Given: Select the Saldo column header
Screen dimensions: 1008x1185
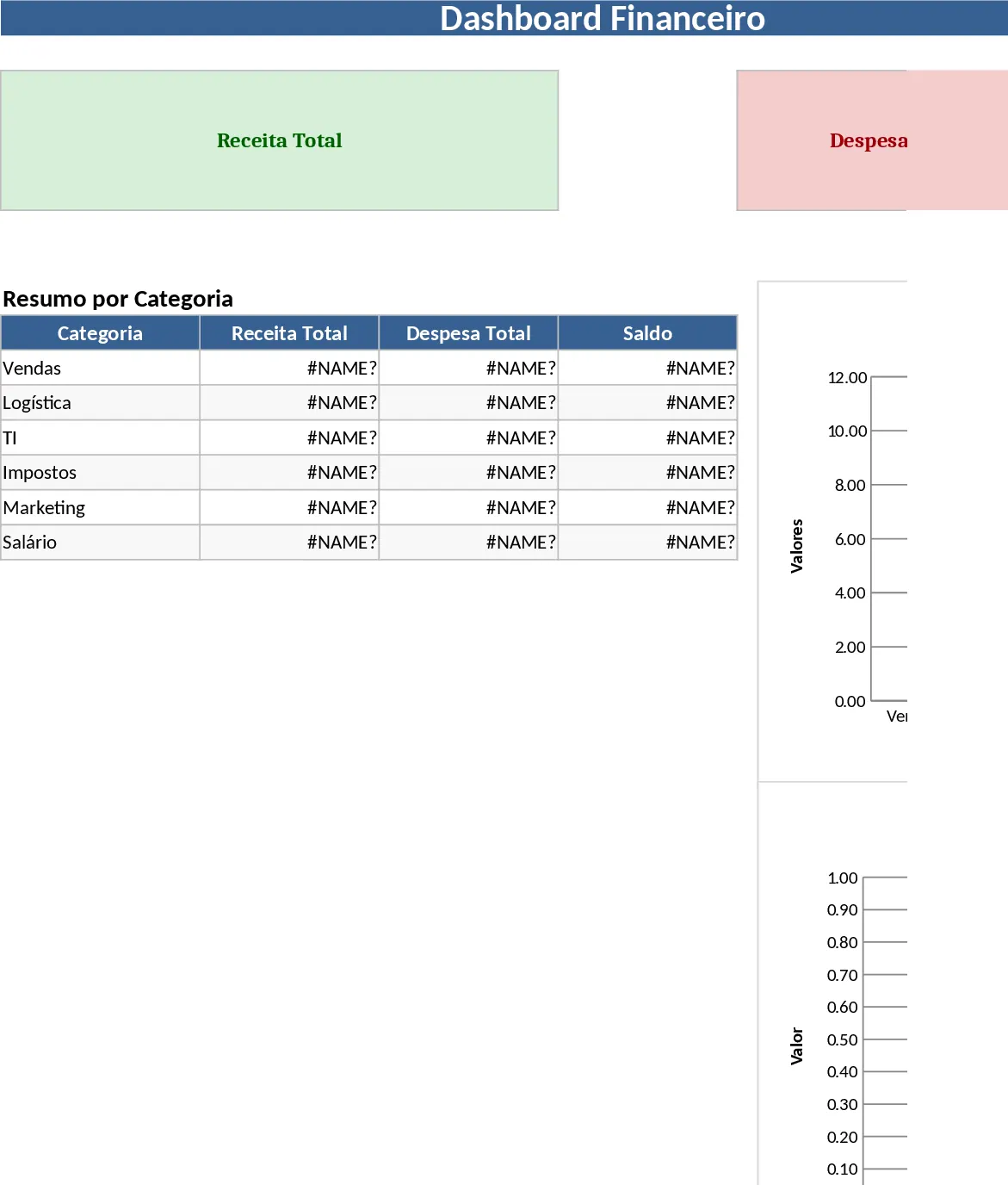Looking at the screenshot, I should click(x=647, y=333).
